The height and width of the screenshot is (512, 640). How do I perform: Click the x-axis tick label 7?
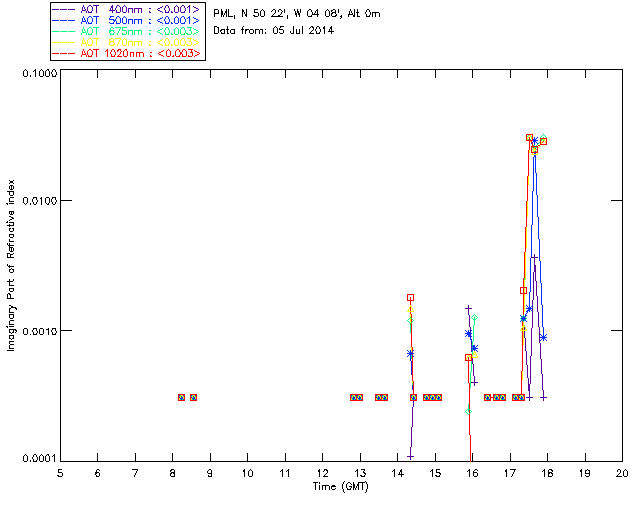(x=135, y=473)
